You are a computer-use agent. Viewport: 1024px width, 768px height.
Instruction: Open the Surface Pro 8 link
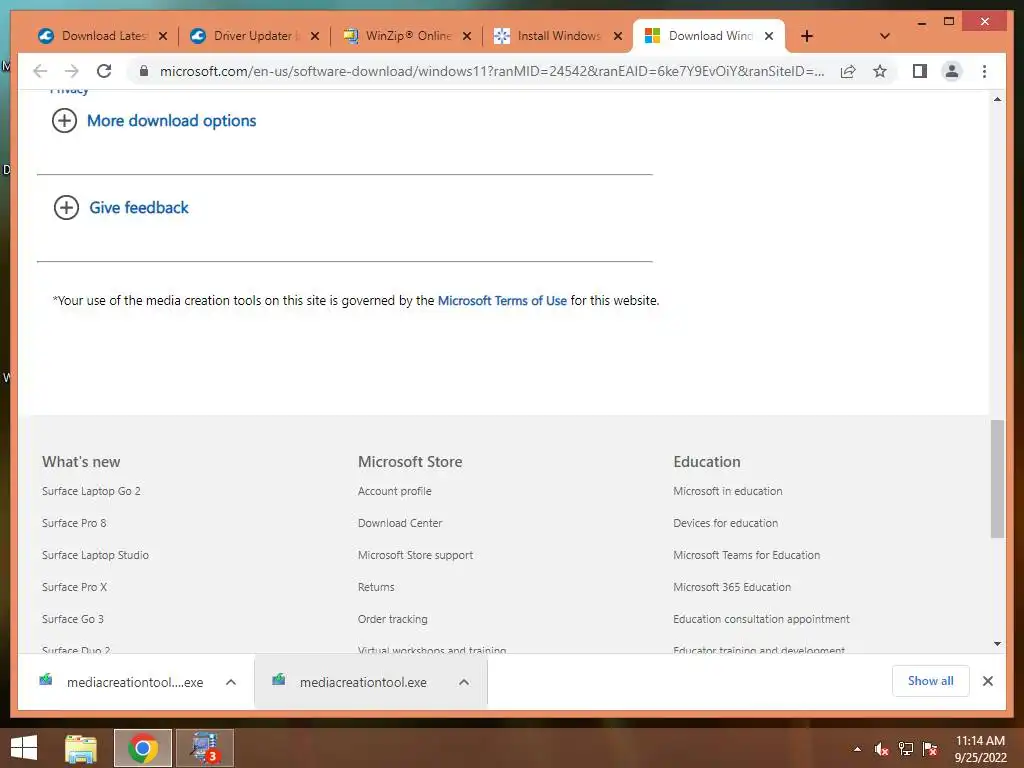[x=74, y=523]
